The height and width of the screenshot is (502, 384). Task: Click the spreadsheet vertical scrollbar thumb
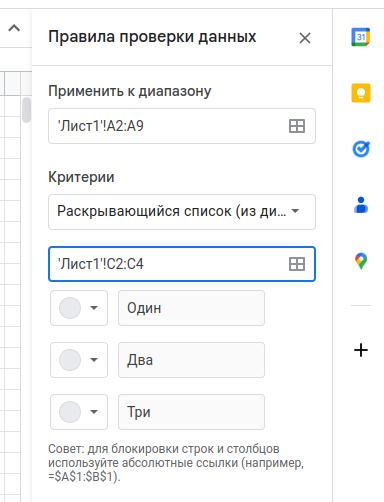(x=26, y=110)
